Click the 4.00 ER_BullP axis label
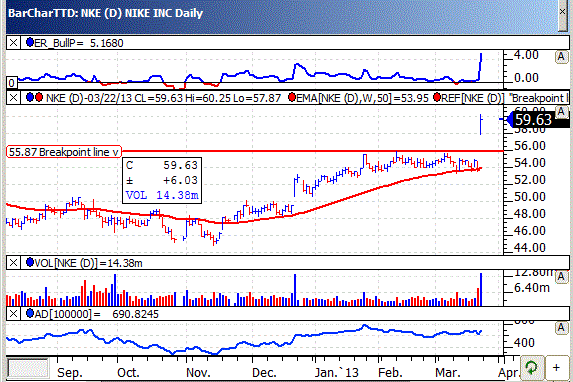Image resolution: width=573 pixels, height=382 pixels. click(x=526, y=55)
